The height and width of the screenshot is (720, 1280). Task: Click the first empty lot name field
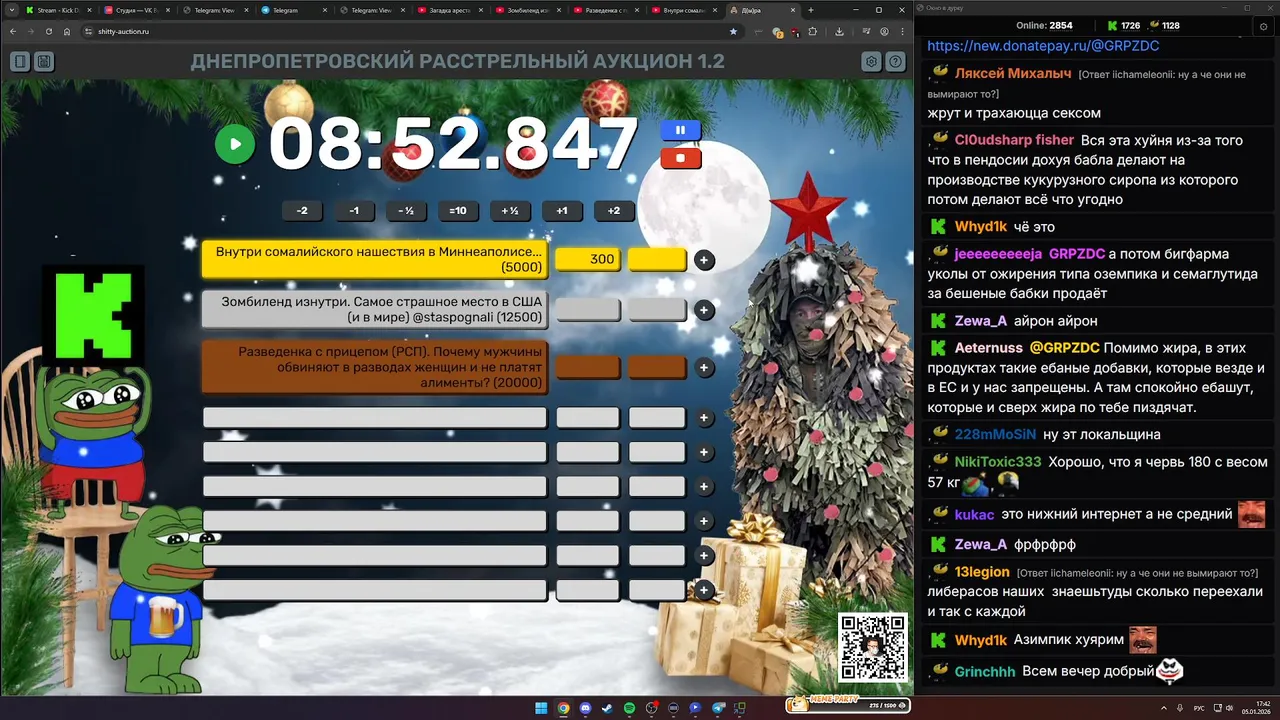click(x=375, y=418)
